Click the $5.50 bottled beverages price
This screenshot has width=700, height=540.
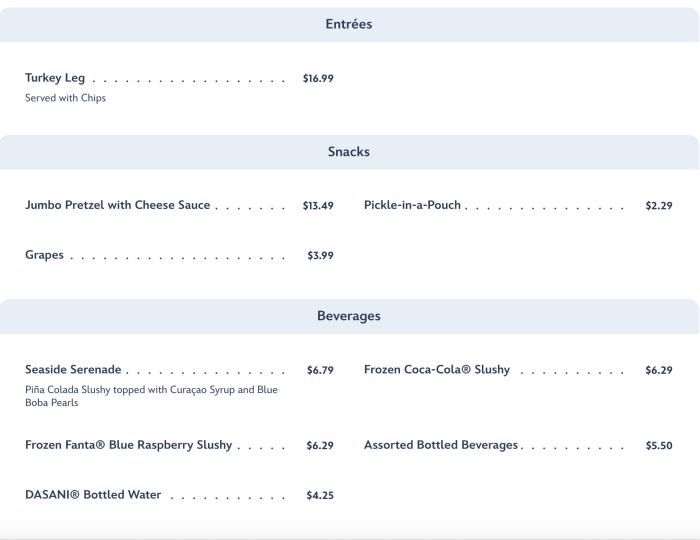click(x=659, y=446)
